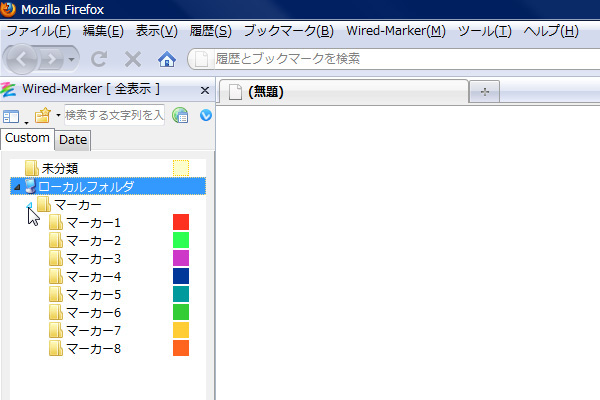Open the 編集(E) menu
Screen dimensions: 600x400
coord(103,31)
